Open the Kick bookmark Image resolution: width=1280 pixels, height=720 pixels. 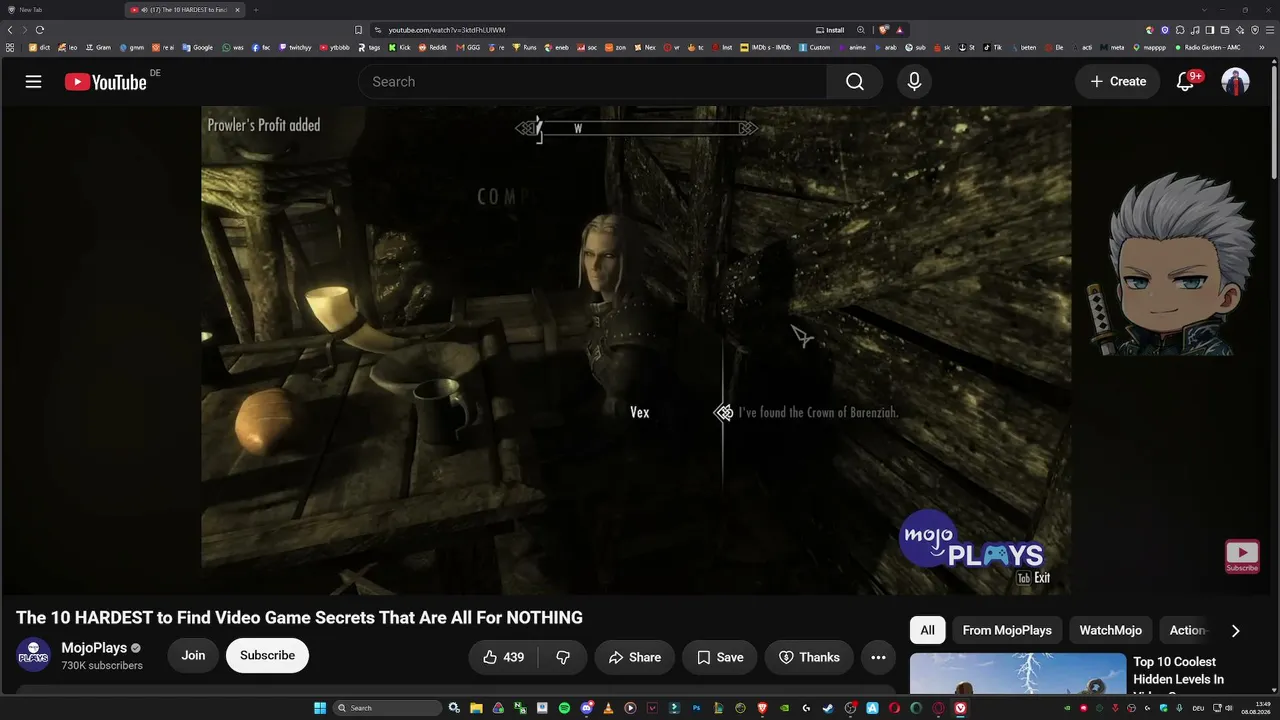(400, 47)
